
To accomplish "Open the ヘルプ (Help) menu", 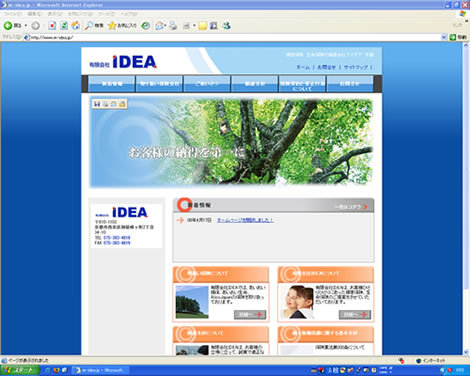I will [x=129, y=14].
